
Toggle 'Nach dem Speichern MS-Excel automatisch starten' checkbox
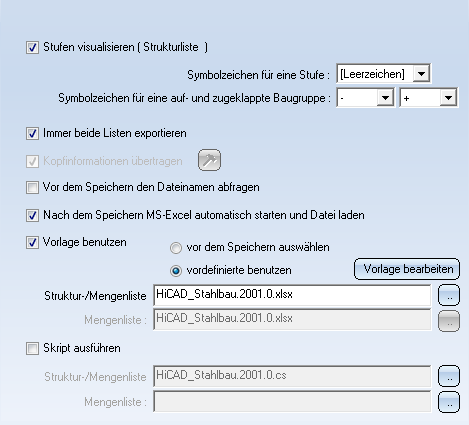[x=32, y=215]
